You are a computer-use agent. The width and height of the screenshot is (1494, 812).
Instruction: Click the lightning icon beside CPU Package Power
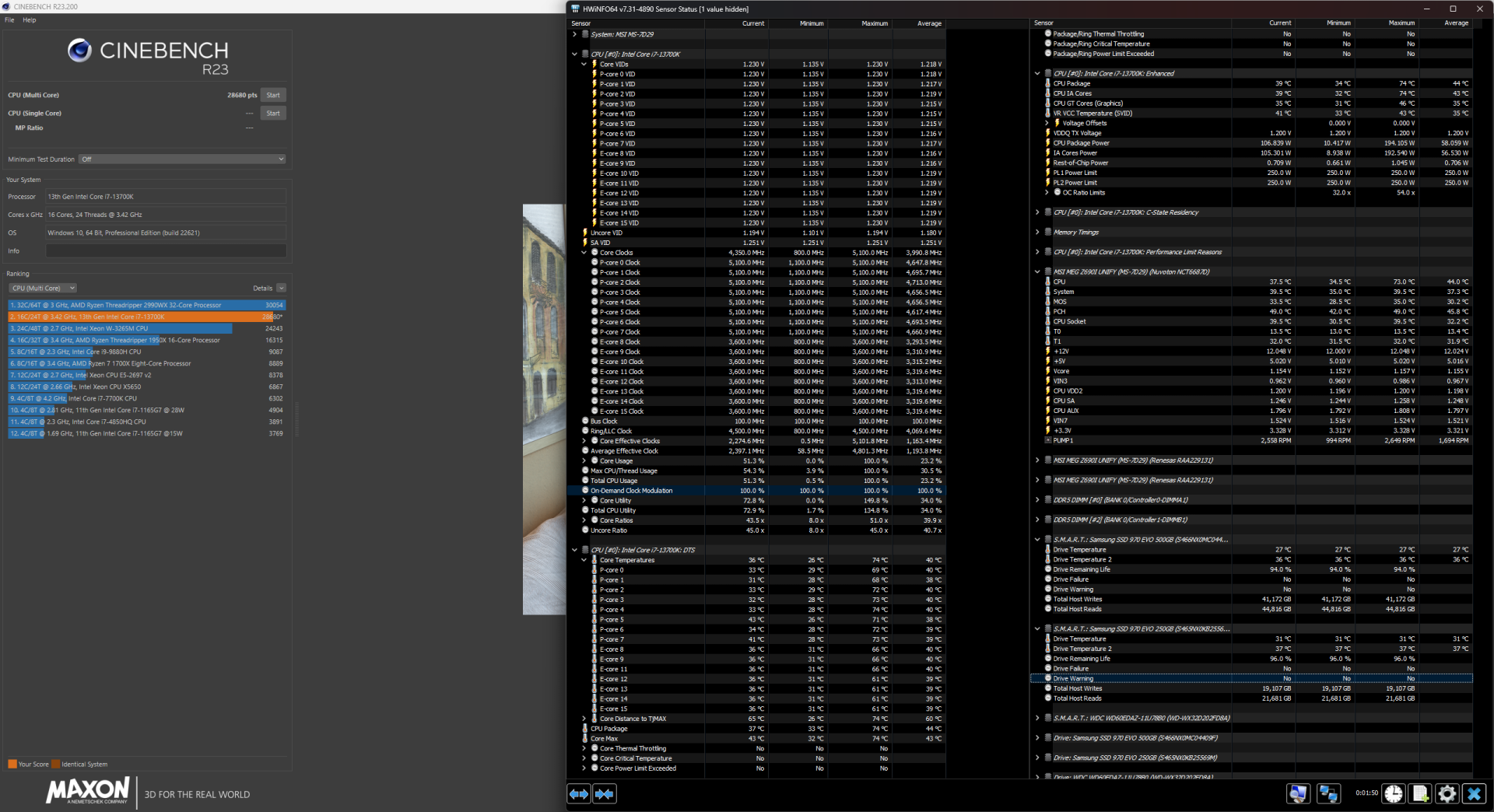point(1048,143)
